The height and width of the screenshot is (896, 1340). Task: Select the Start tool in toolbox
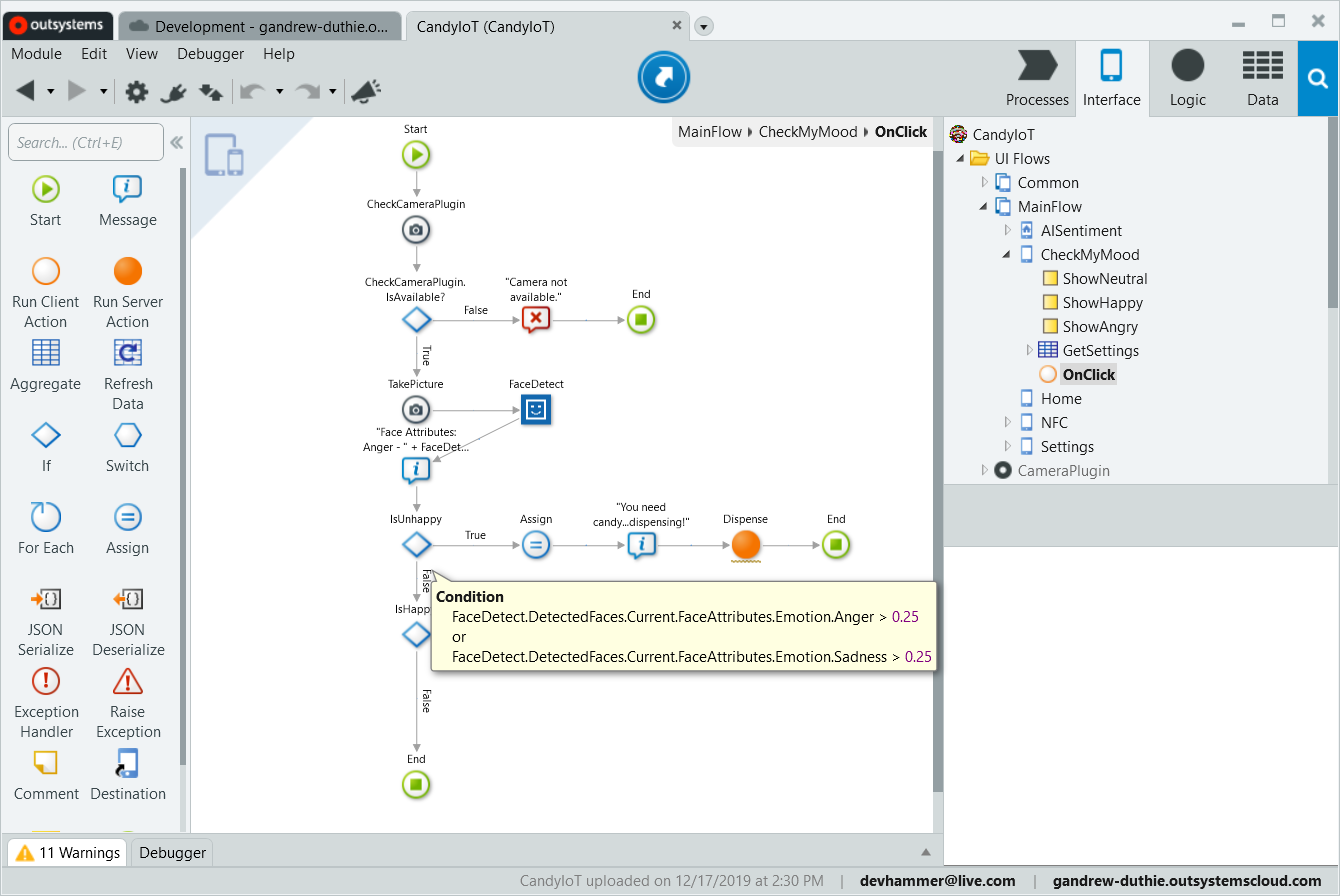click(x=45, y=201)
